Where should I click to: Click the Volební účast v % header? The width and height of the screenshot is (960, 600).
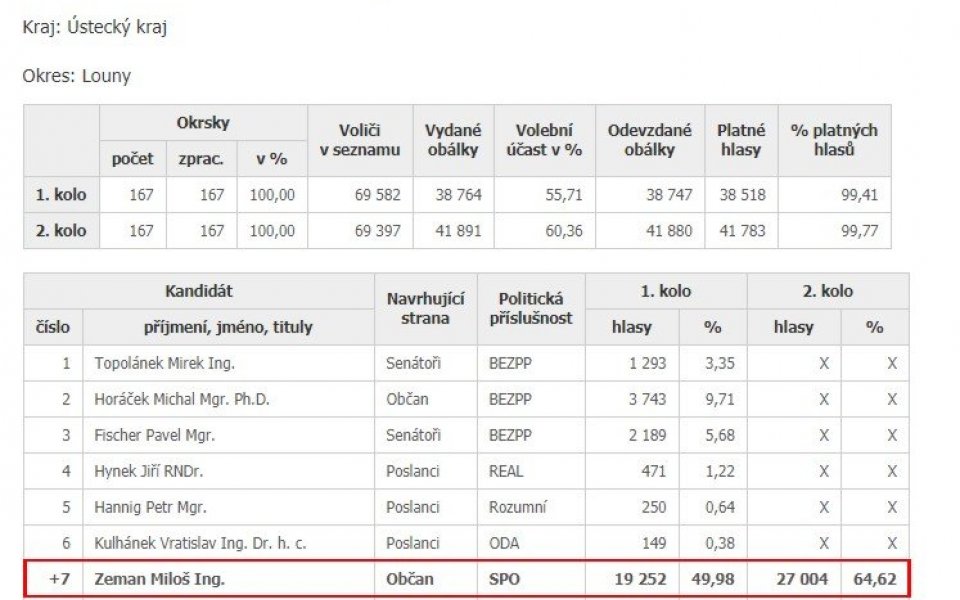544,140
